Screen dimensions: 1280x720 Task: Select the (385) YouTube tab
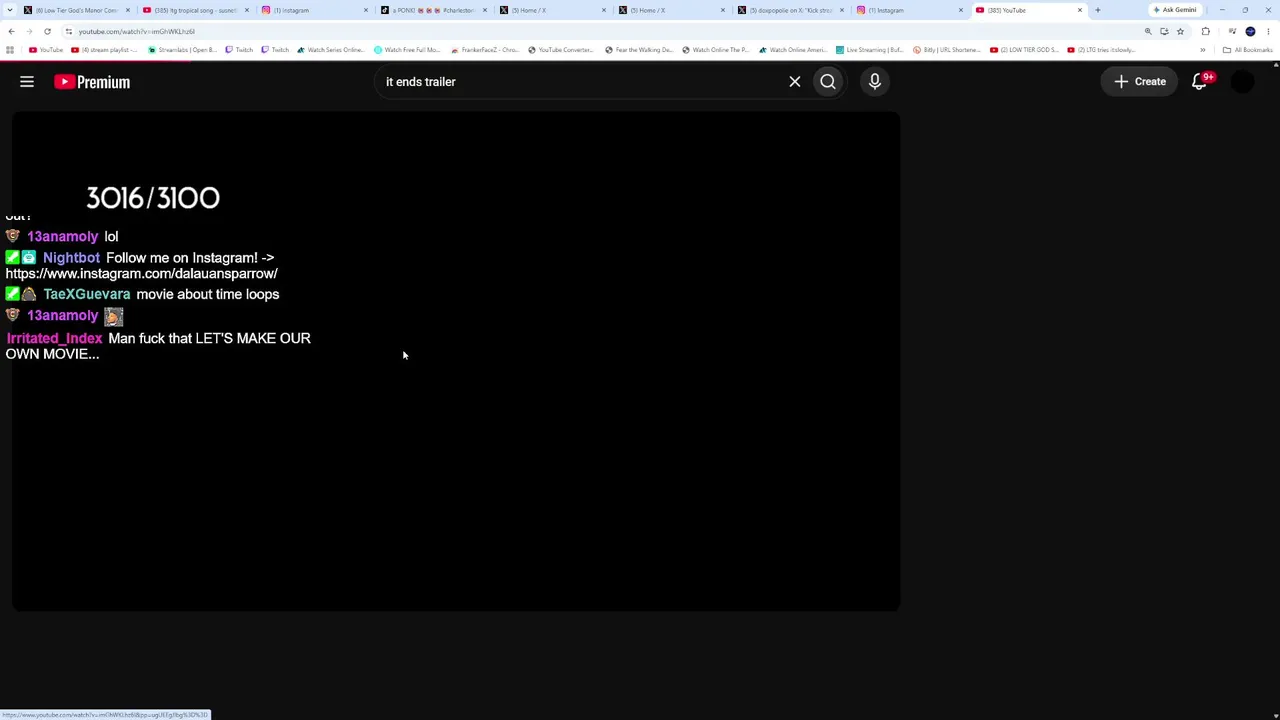pos(1029,10)
